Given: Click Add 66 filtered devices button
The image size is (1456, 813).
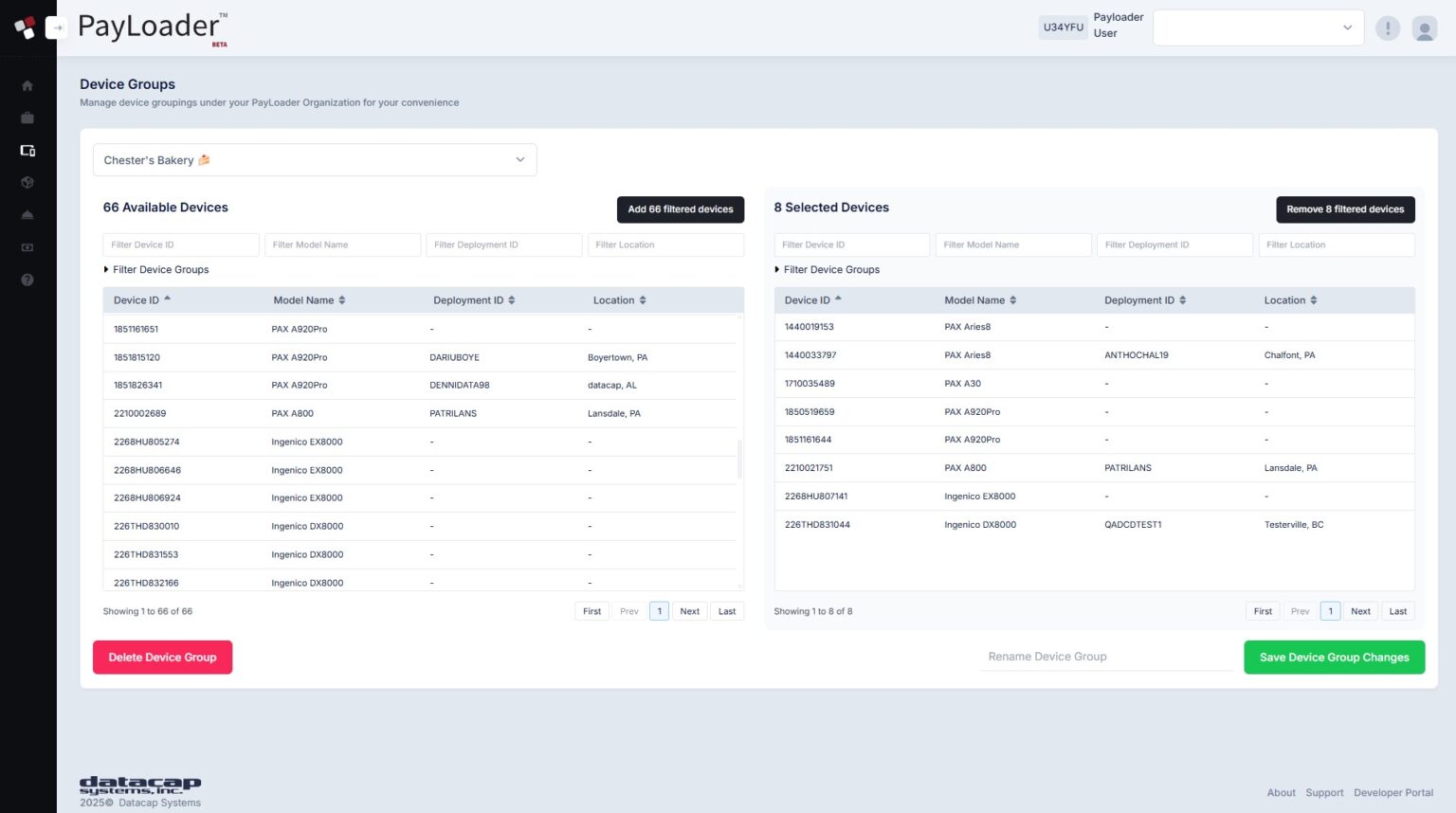Looking at the screenshot, I should click(x=681, y=209).
